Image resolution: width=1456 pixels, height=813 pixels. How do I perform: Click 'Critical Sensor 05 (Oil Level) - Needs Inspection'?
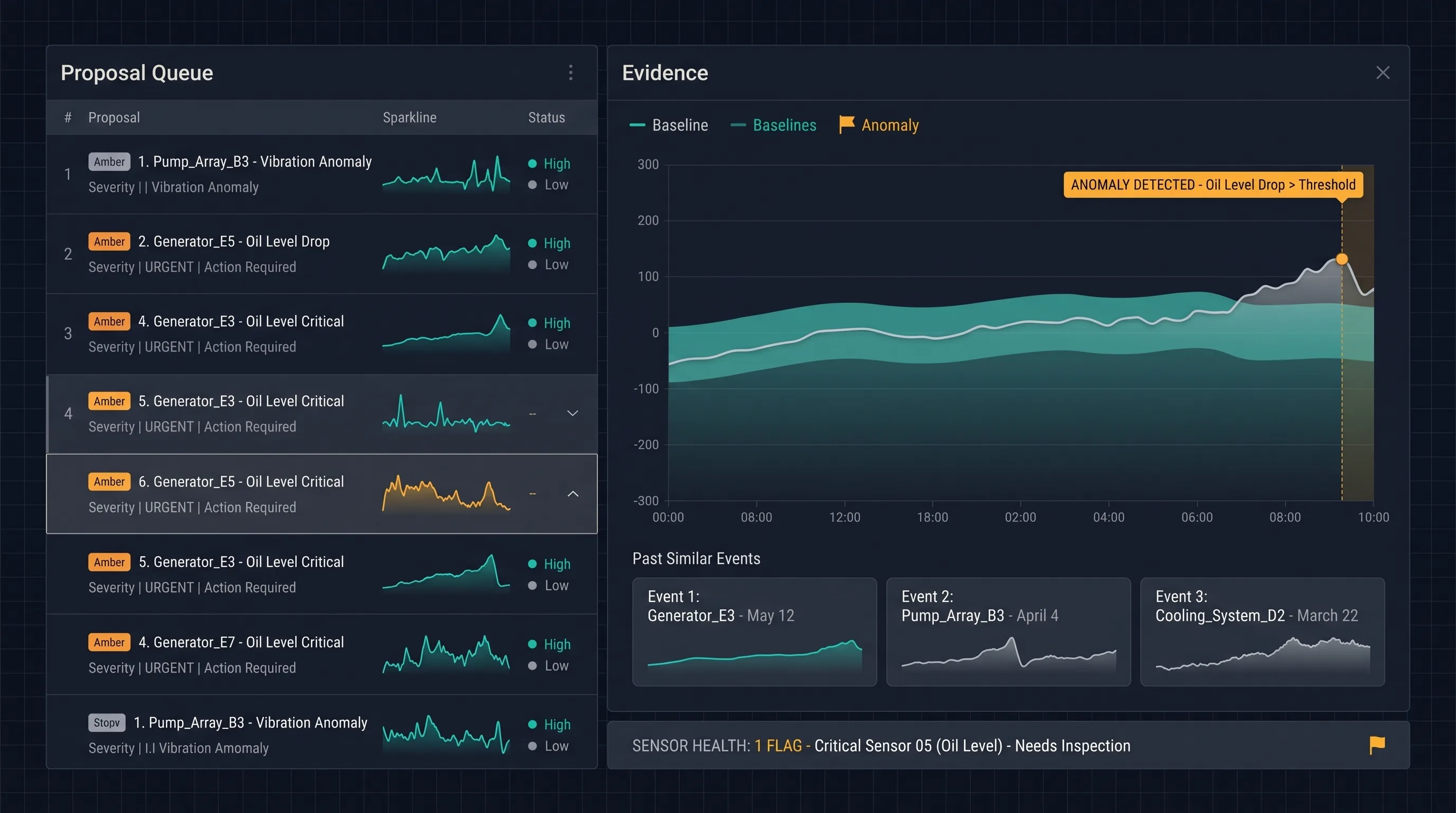[x=972, y=746]
